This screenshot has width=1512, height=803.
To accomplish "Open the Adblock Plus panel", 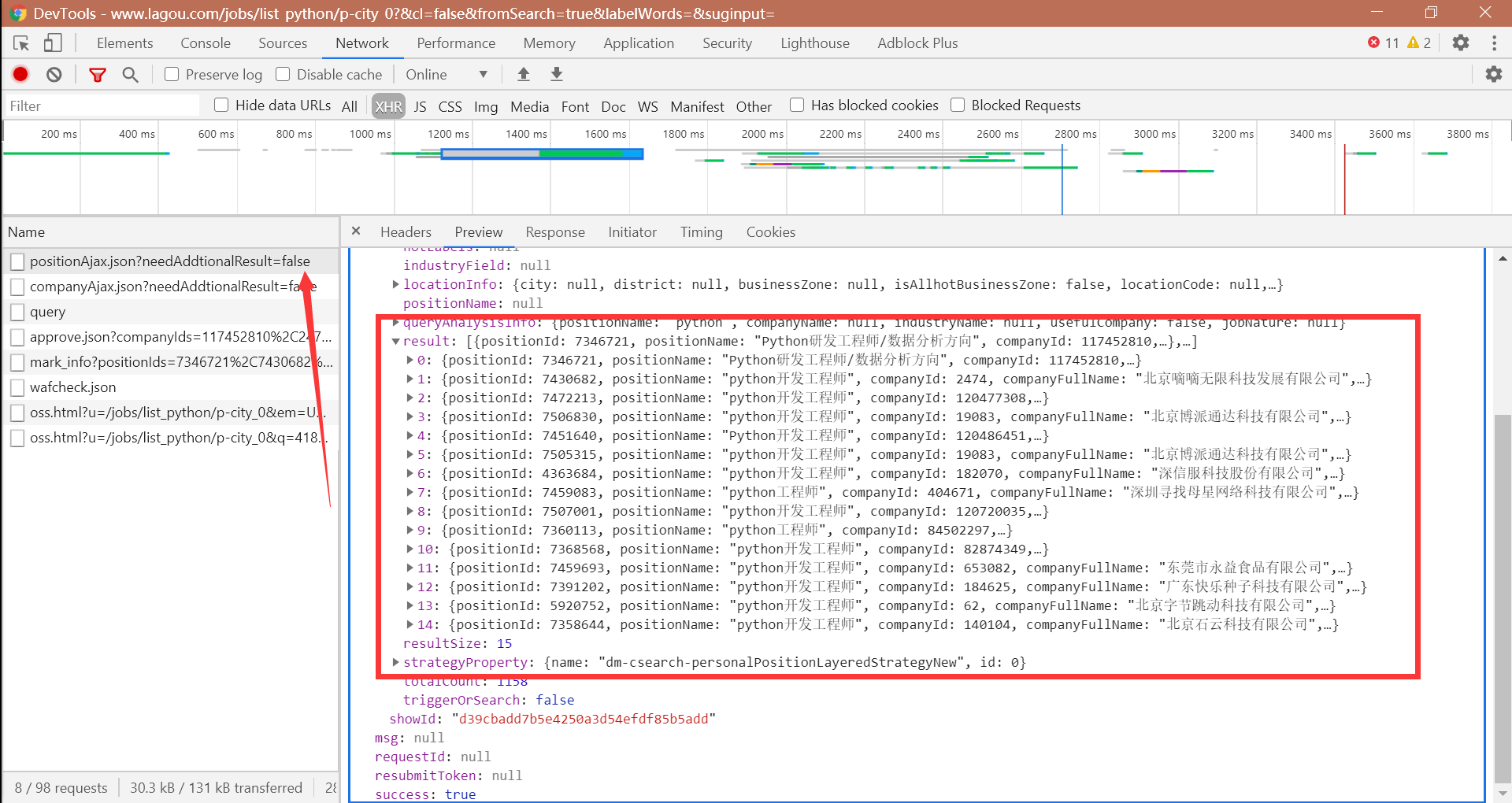I will [x=917, y=43].
